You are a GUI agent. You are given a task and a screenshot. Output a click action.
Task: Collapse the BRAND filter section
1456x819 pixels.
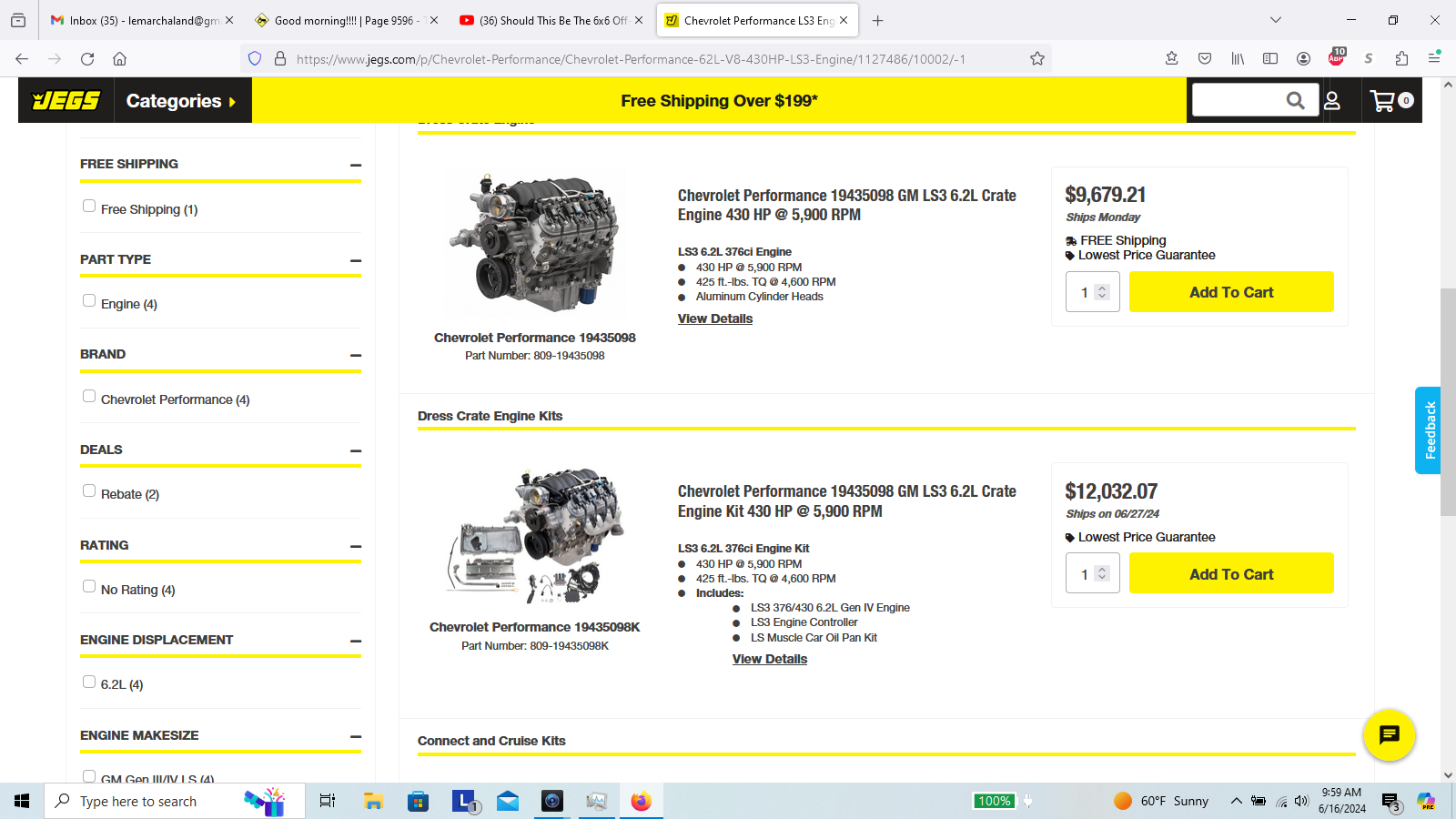coord(356,355)
